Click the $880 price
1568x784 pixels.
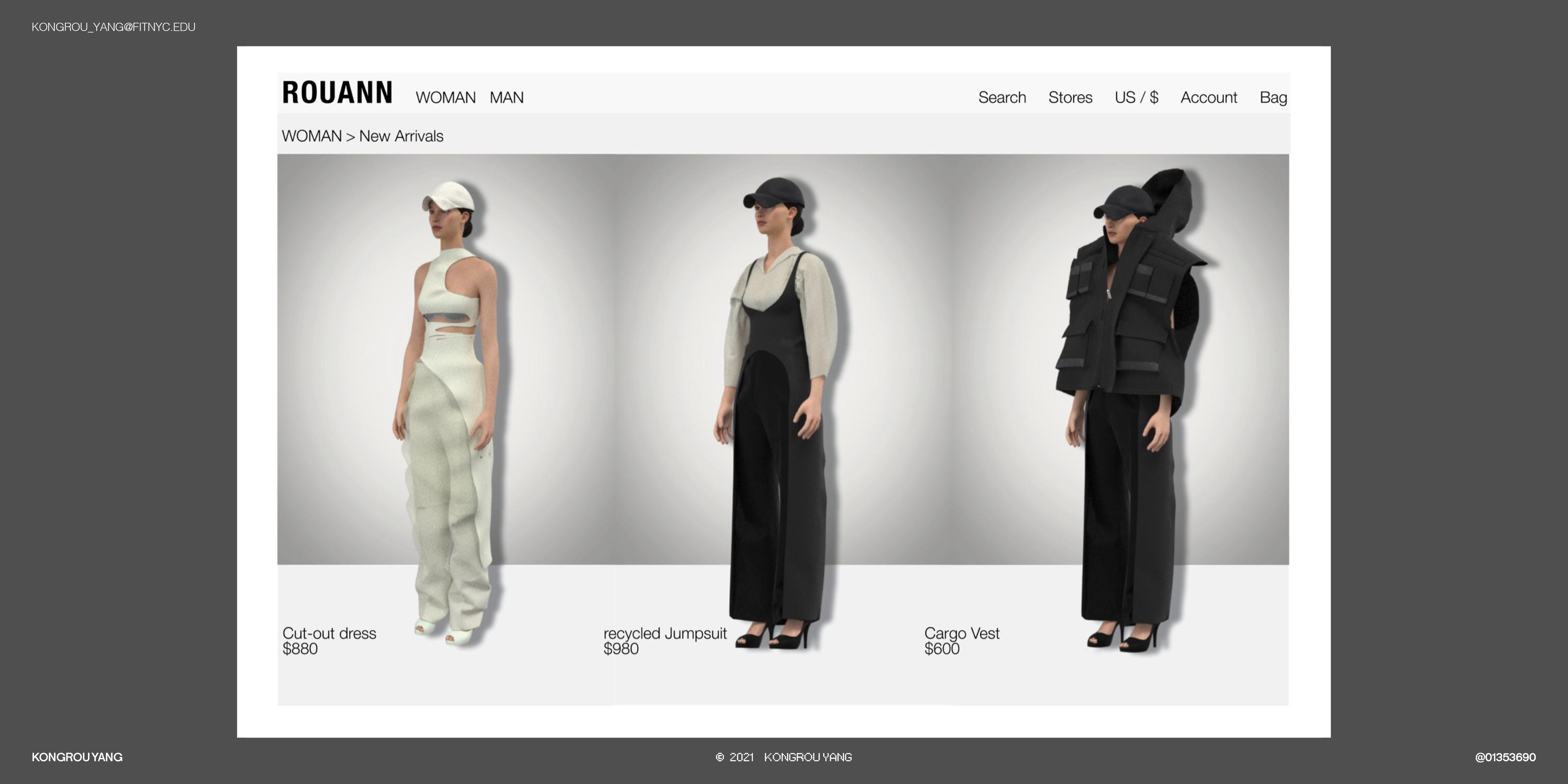pos(300,649)
